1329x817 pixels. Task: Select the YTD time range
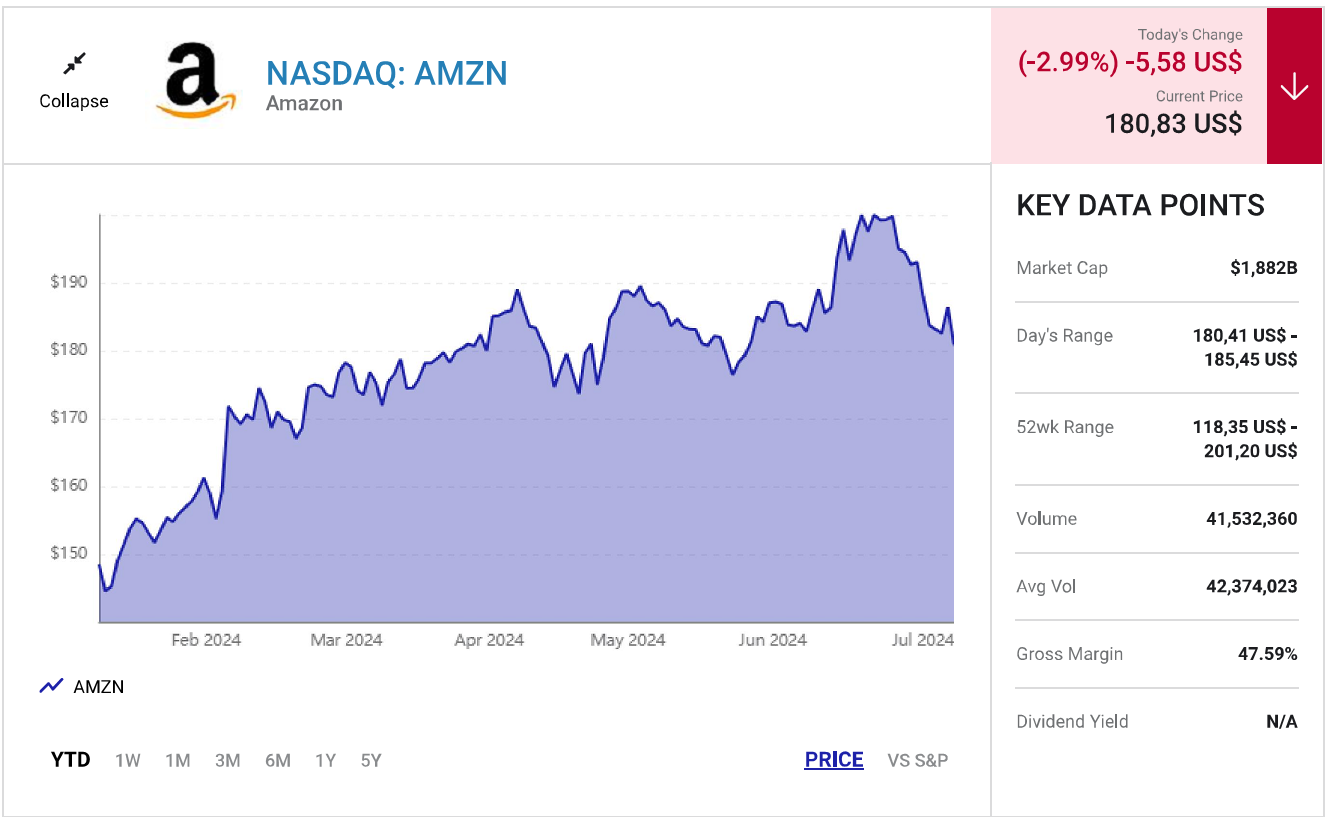point(70,760)
